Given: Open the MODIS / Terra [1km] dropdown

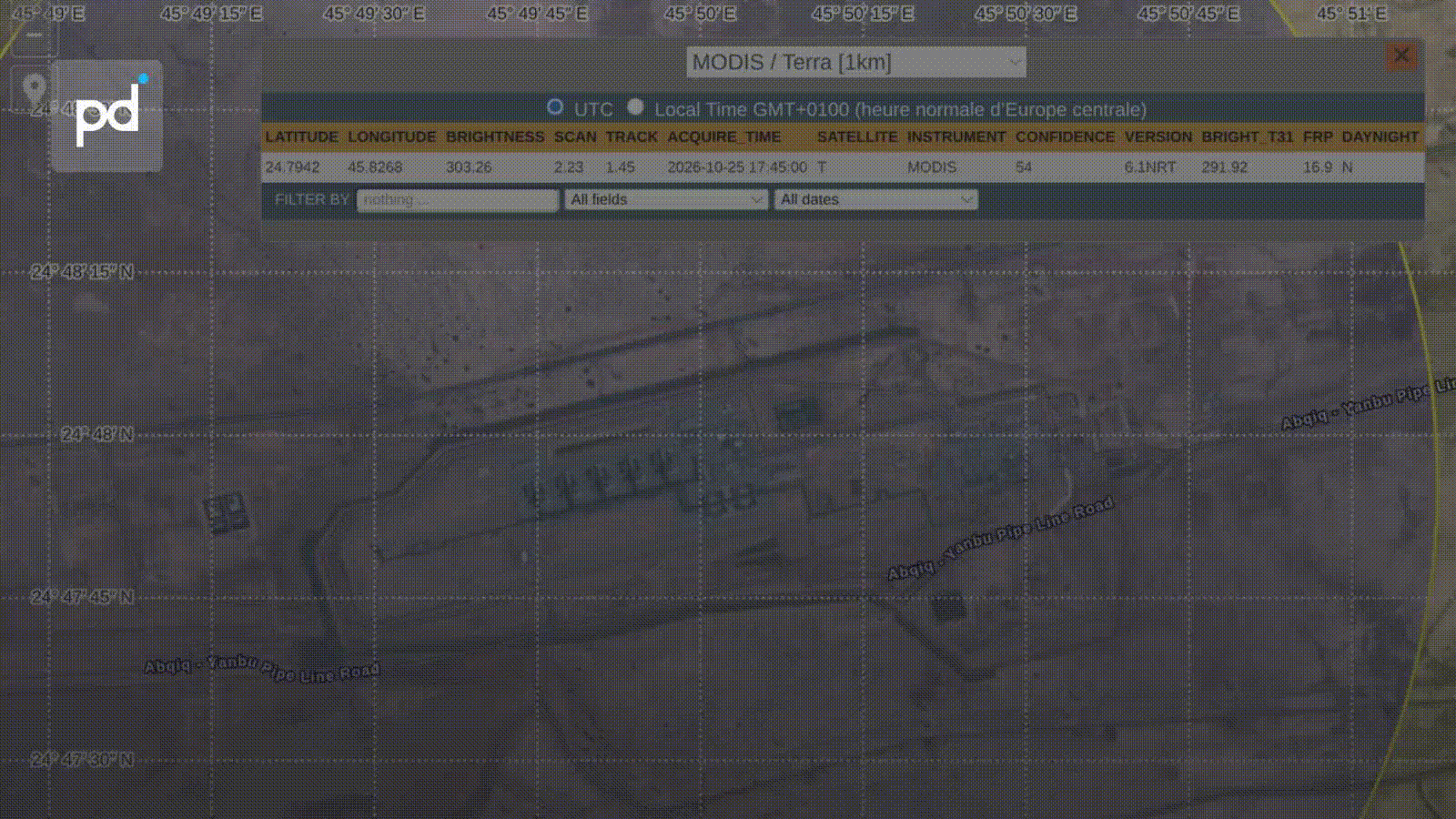Looking at the screenshot, I should click(x=855, y=62).
